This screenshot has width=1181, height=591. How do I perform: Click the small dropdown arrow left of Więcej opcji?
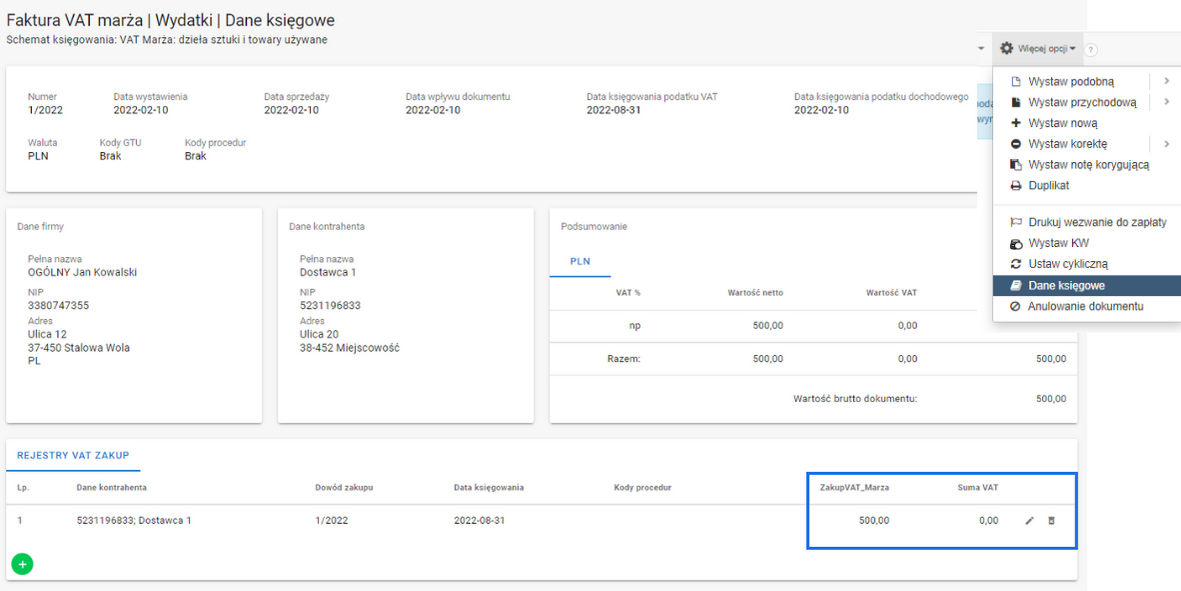pos(981,49)
